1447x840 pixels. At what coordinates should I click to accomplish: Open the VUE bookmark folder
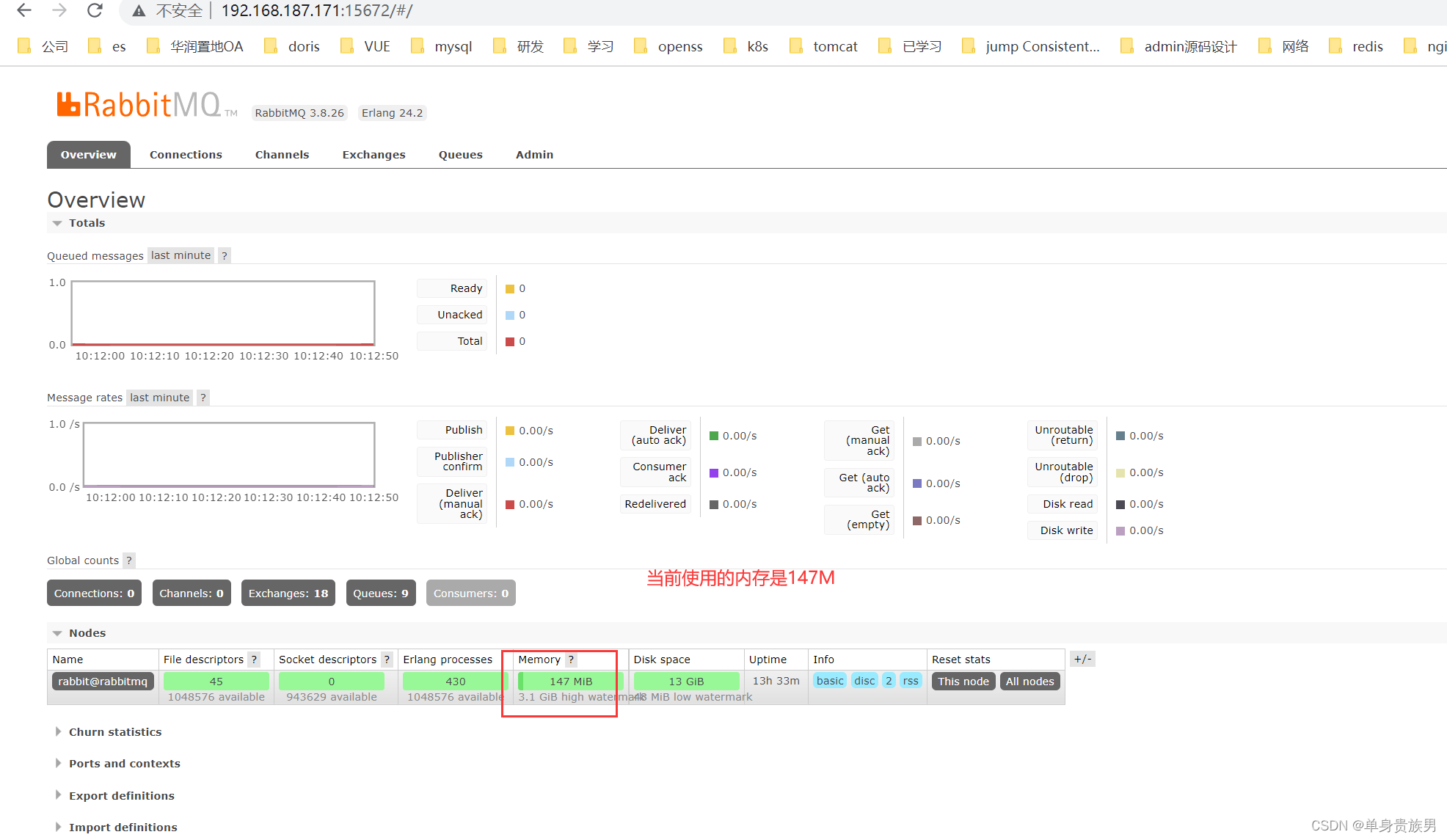click(x=365, y=46)
